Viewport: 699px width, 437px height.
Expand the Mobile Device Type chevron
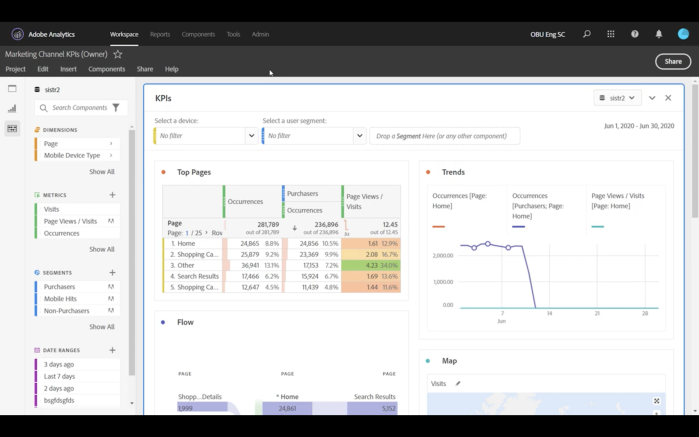point(111,155)
